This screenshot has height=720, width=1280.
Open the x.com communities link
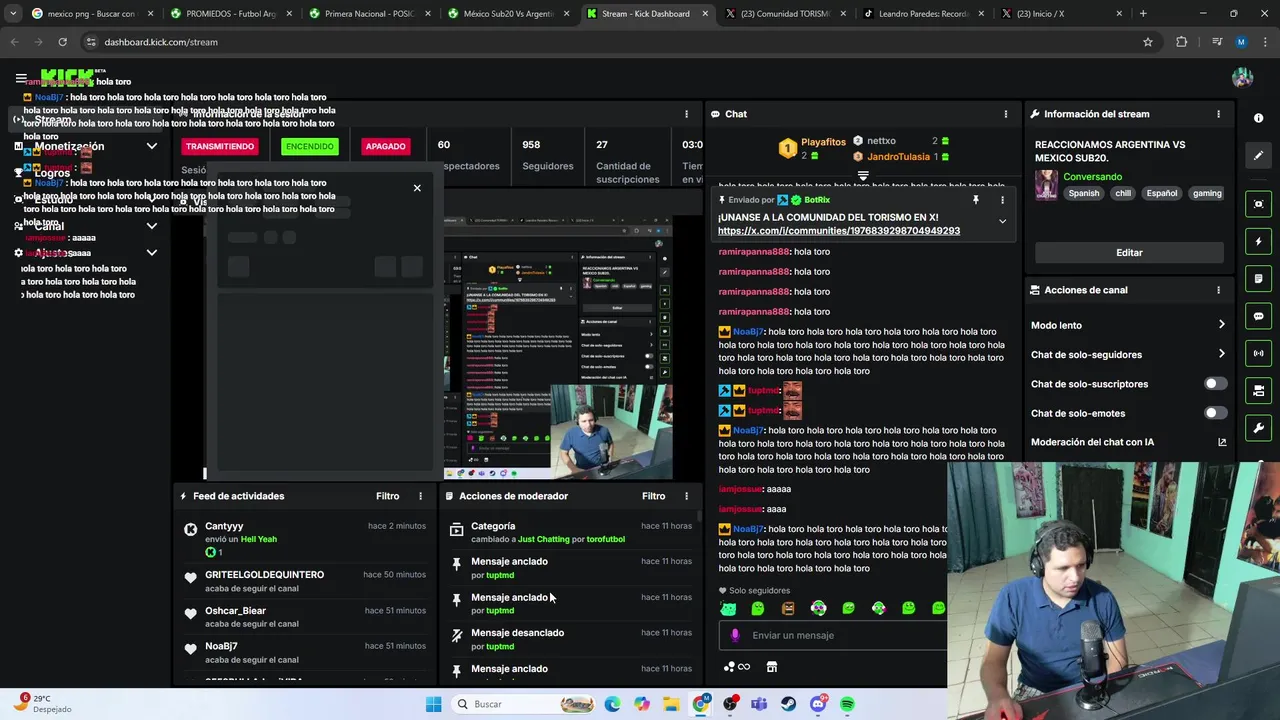838,231
